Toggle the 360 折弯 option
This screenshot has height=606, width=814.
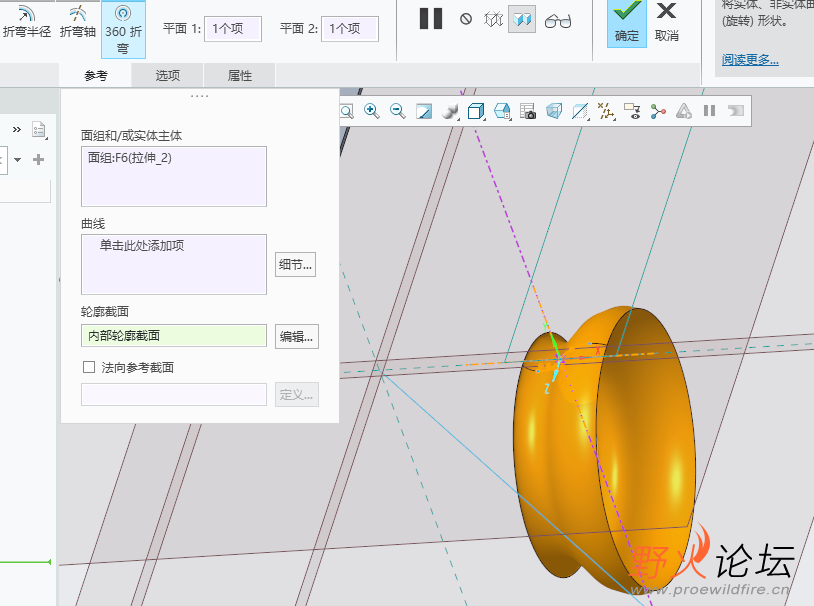tap(123, 30)
